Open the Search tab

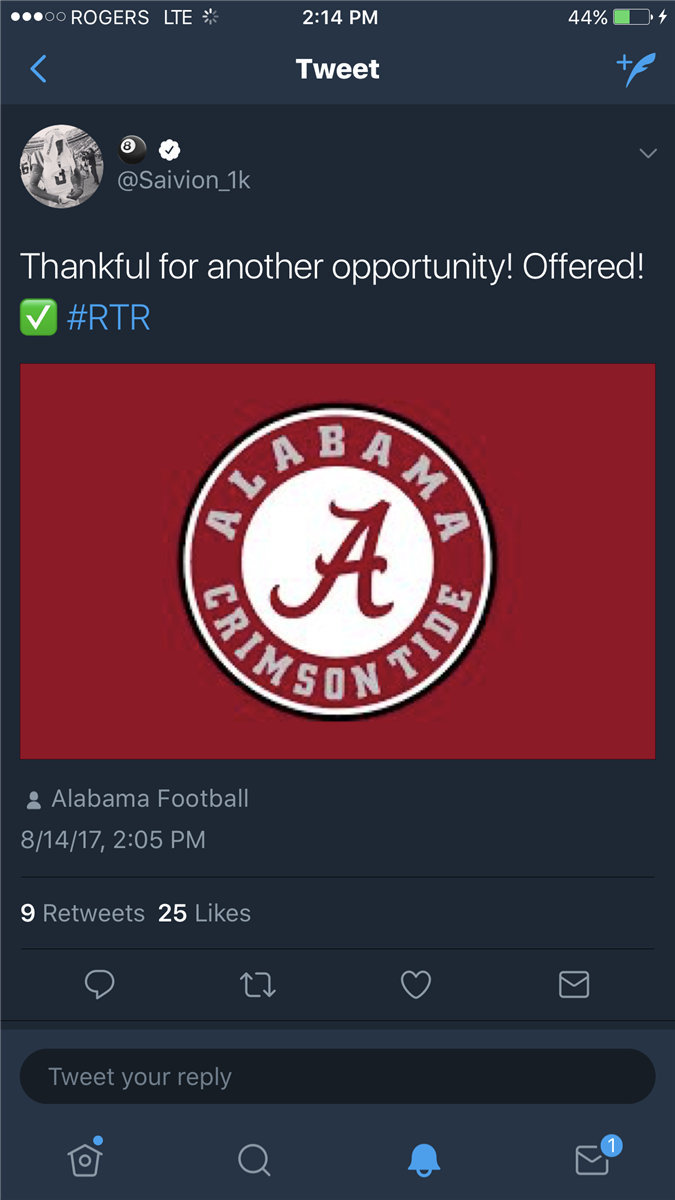(x=254, y=1159)
